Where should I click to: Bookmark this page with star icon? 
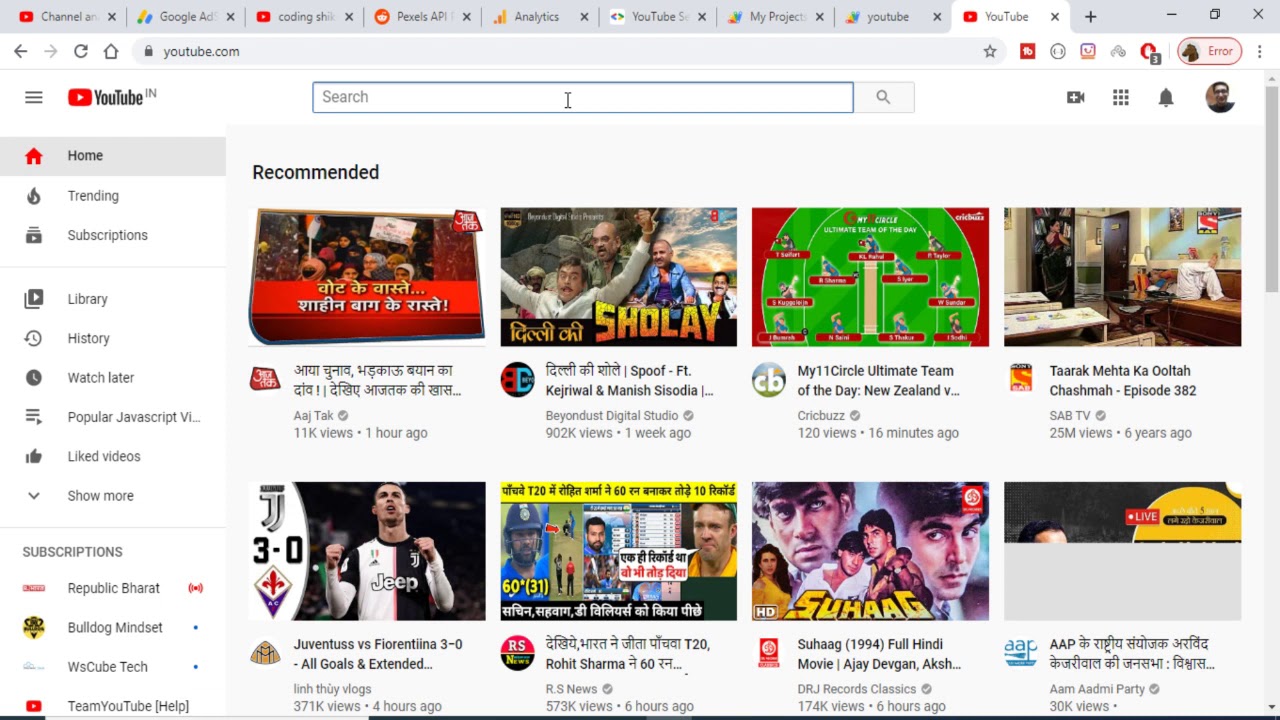(989, 52)
